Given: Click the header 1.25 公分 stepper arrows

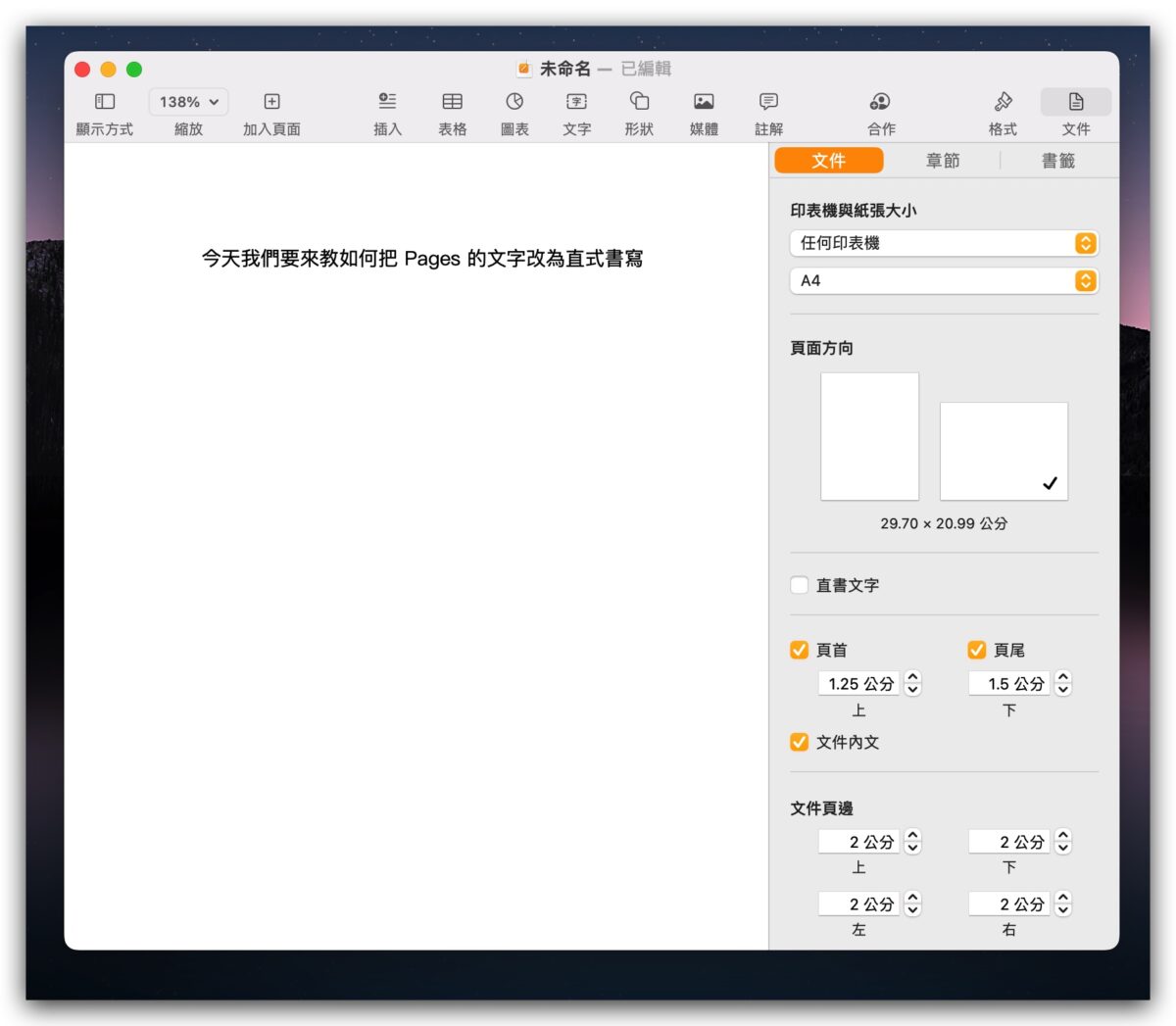Looking at the screenshot, I should coord(912,683).
